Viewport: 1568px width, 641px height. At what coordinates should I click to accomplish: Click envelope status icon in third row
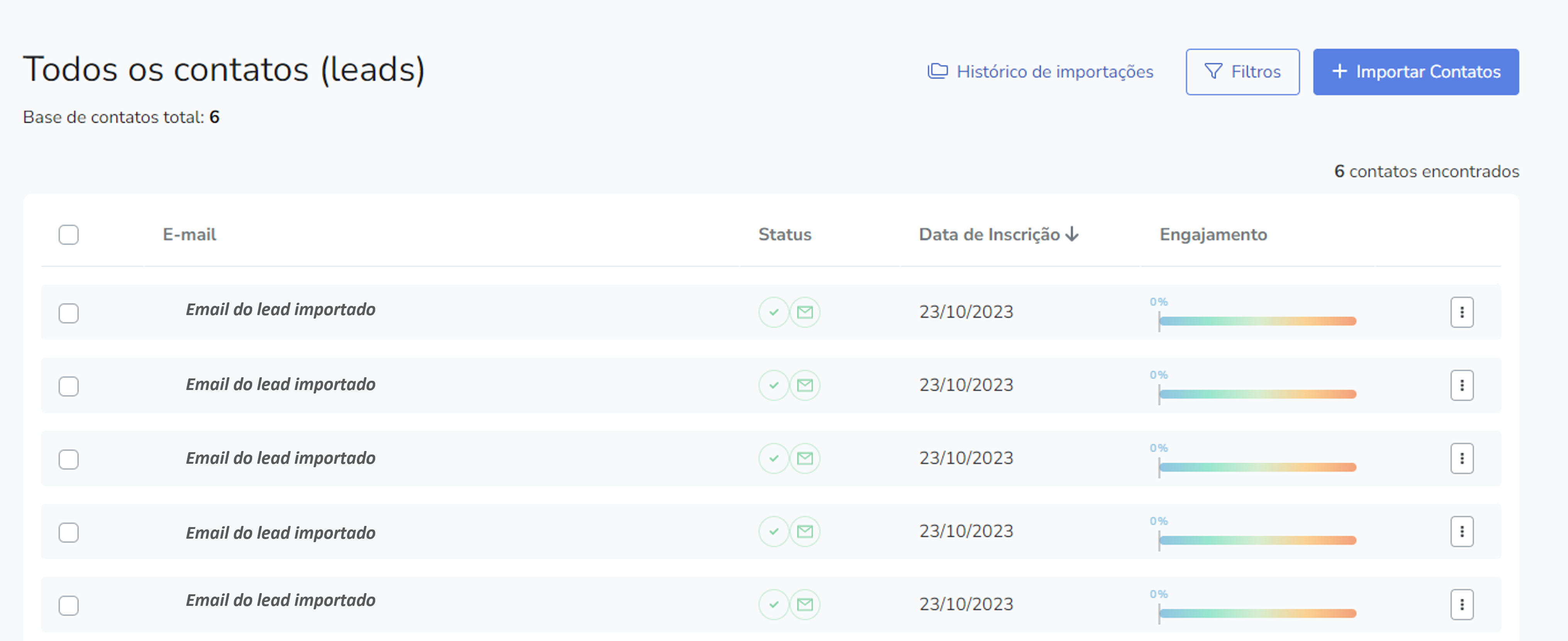coord(805,458)
